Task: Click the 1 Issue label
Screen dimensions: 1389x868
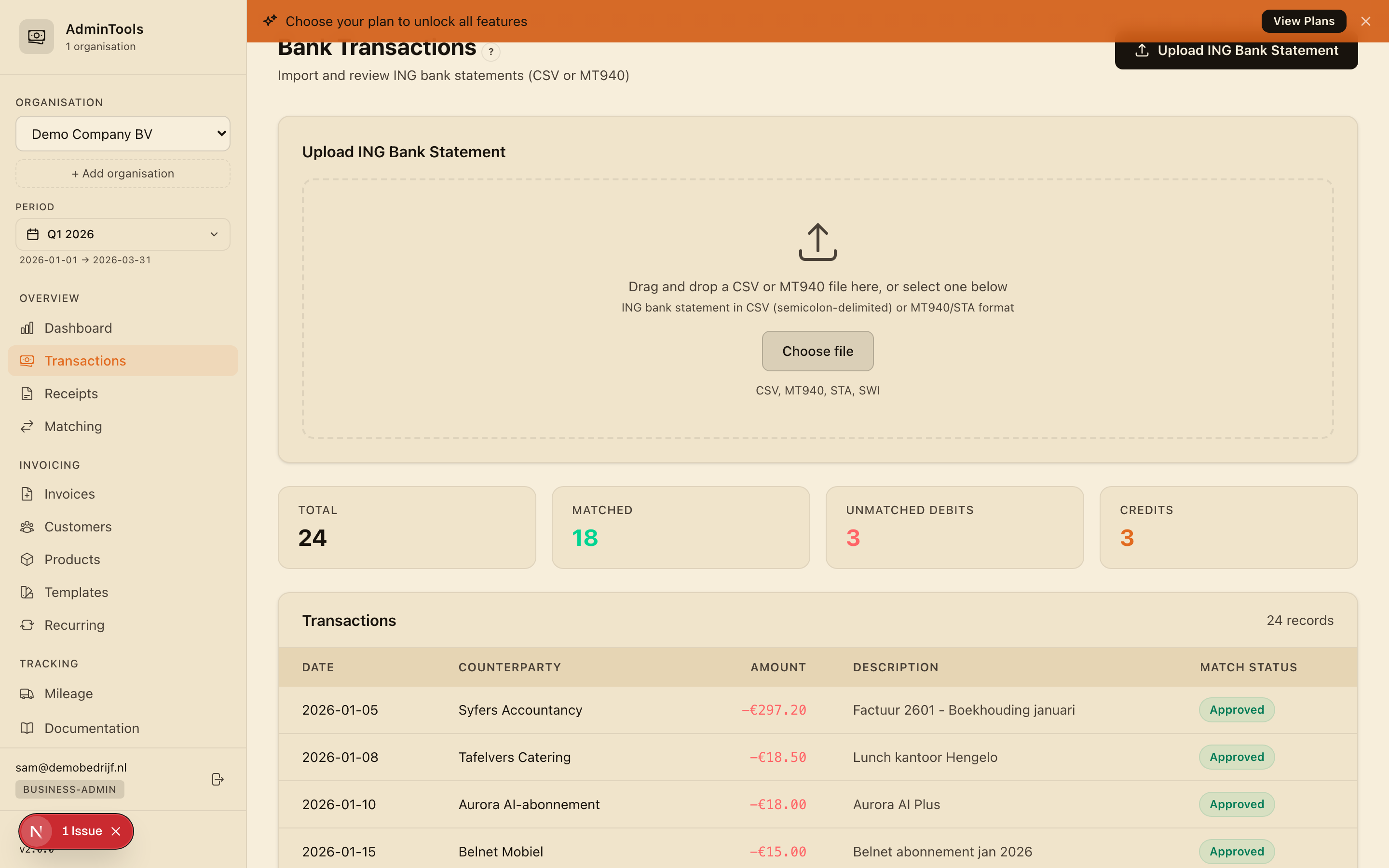Action: [82, 831]
